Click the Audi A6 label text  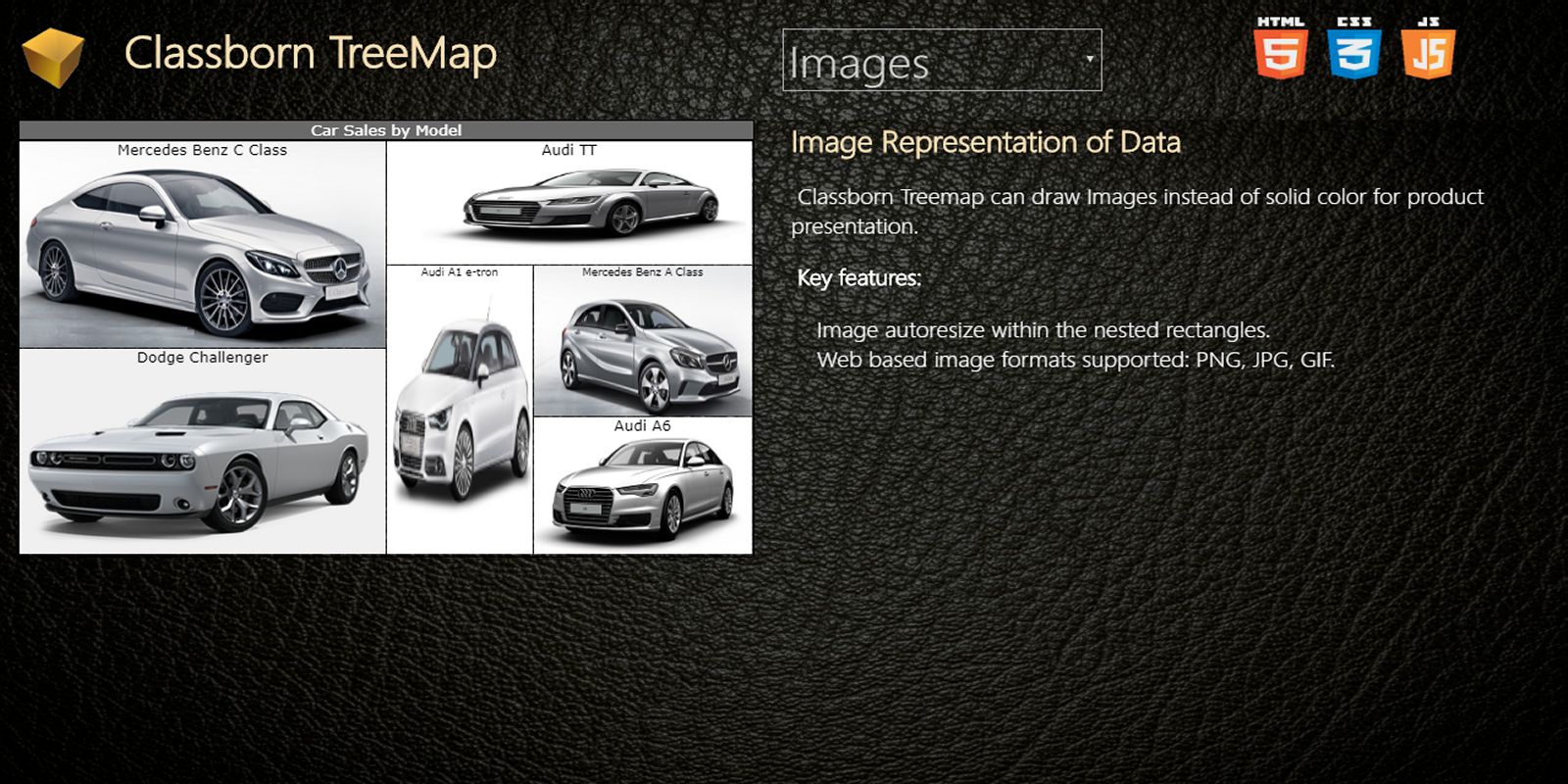(642, 425)
